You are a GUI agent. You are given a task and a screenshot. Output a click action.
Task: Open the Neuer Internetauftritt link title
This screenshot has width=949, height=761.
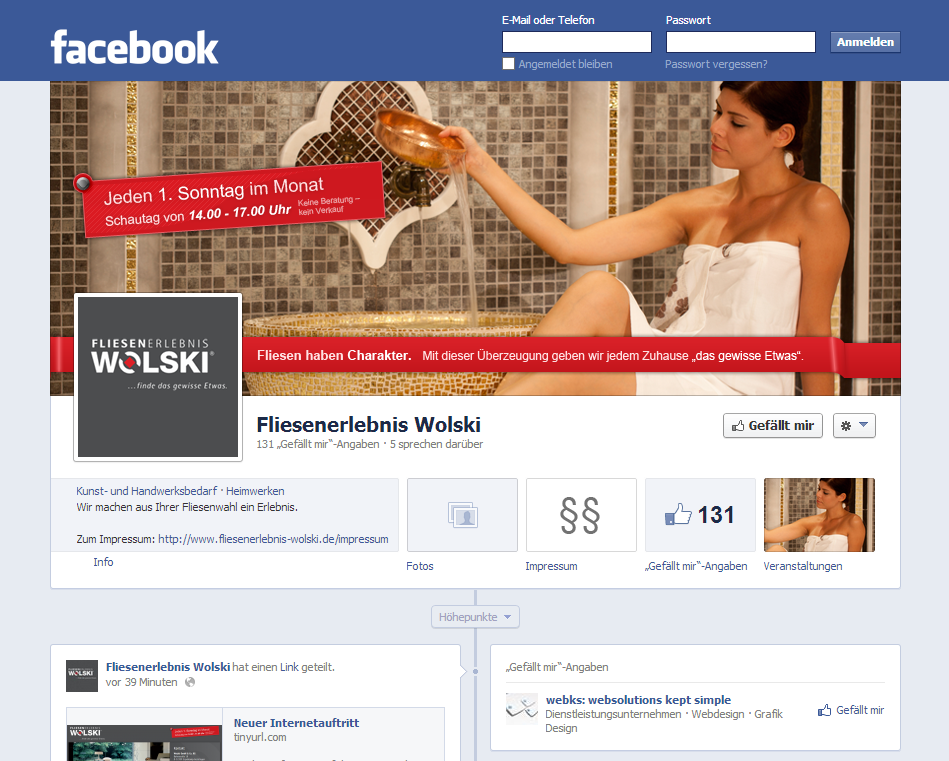(x=296, y=723)
